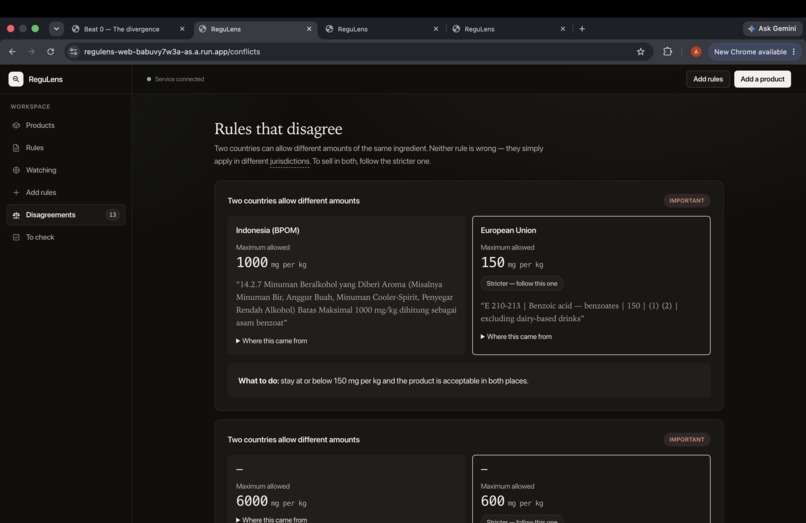Click the Ask Gemini button
Image resolution: width=806 pixels, height=523 pixels.
[772, 29]
